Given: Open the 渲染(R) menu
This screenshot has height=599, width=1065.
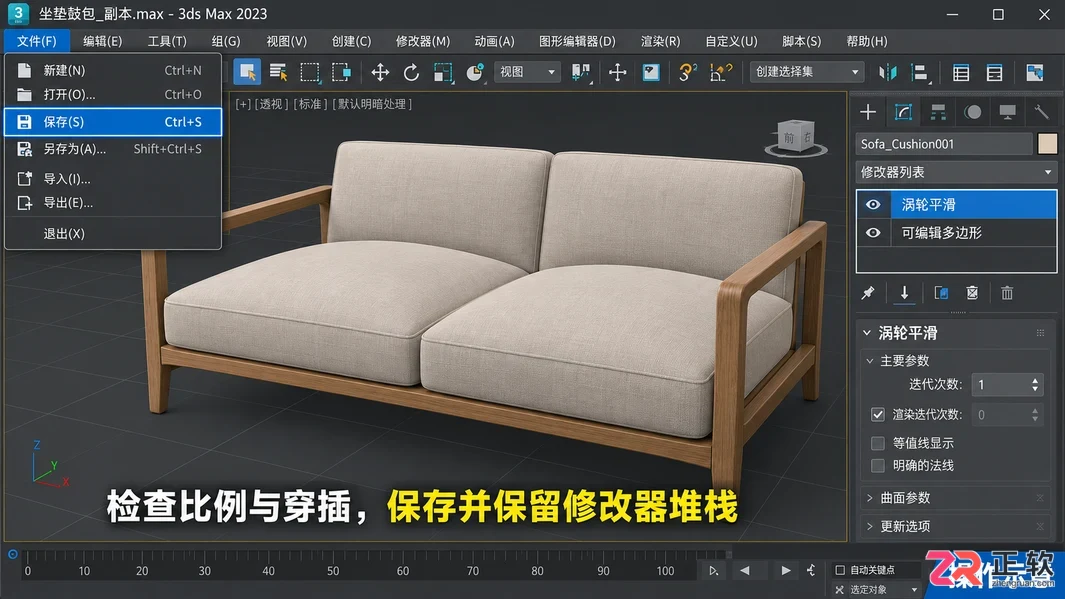Looking at the screenshot, I should point(660,41).
